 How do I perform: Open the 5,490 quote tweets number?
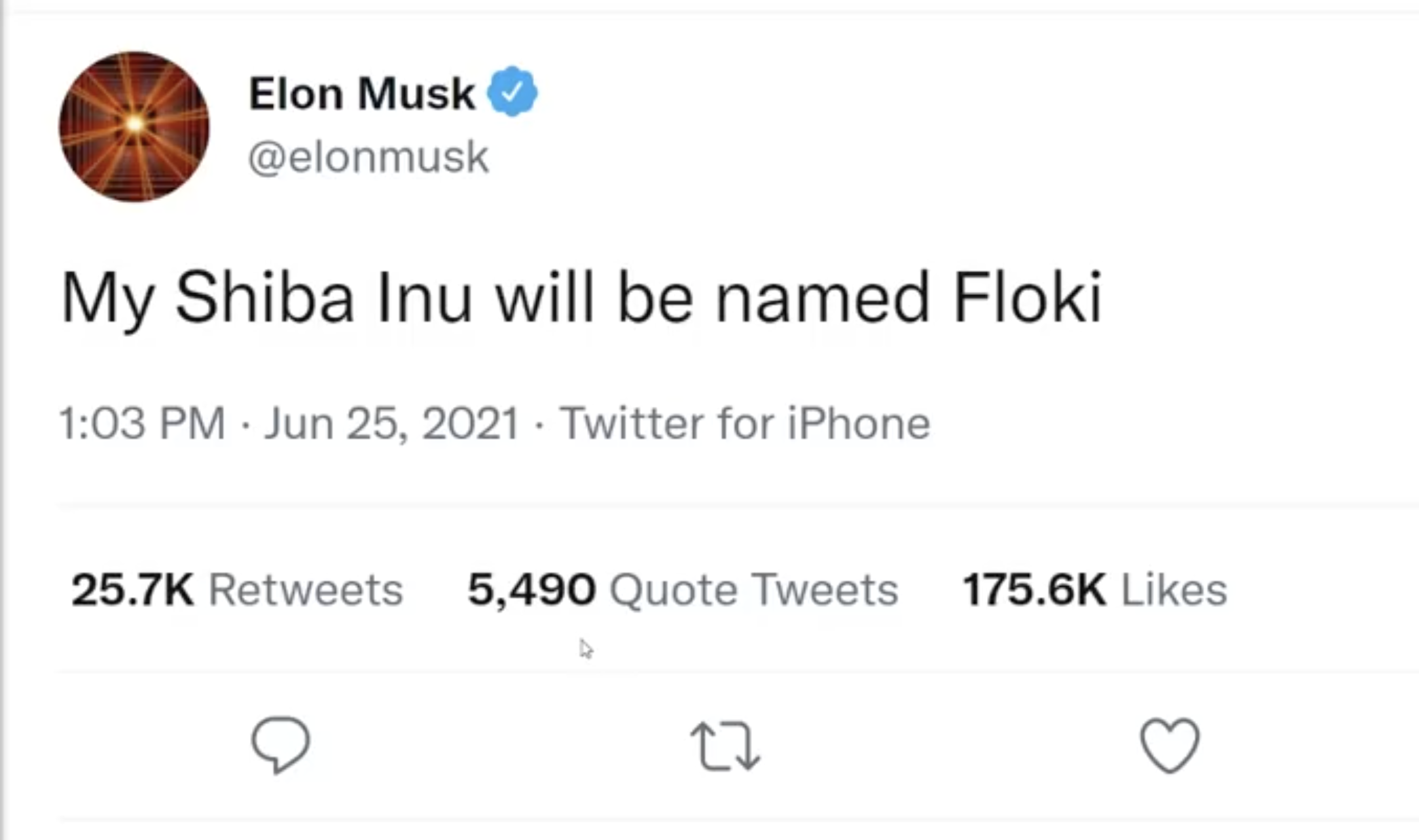pos(531,589)
